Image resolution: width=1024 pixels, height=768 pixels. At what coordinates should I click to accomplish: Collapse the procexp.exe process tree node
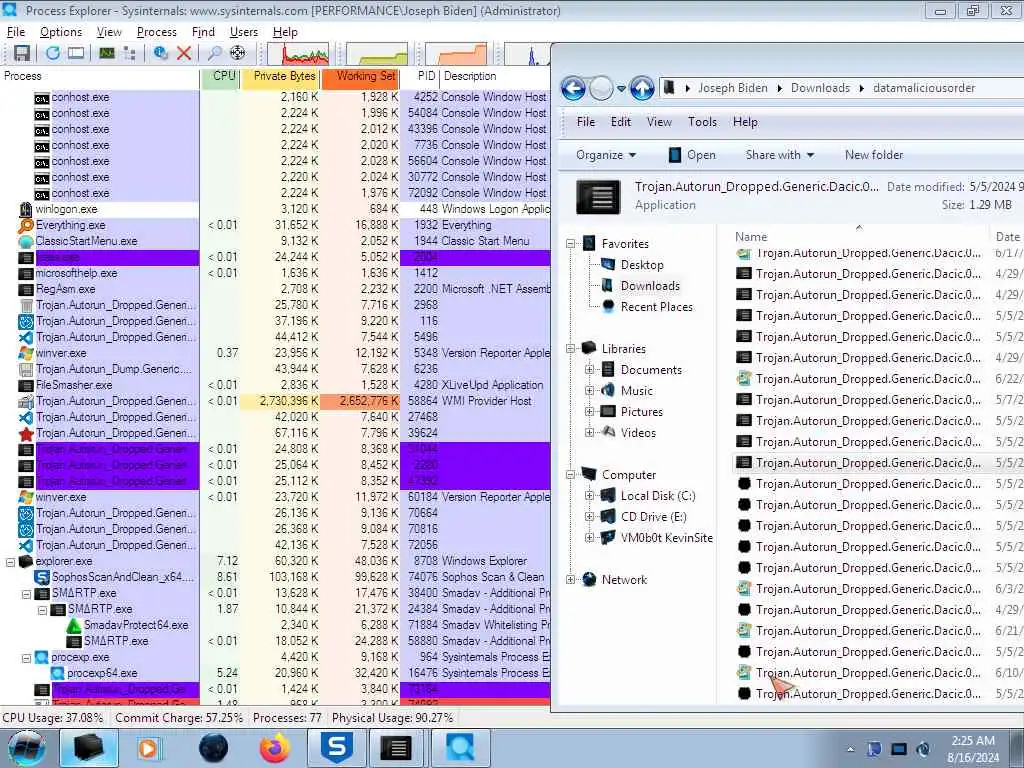point(26,658)
